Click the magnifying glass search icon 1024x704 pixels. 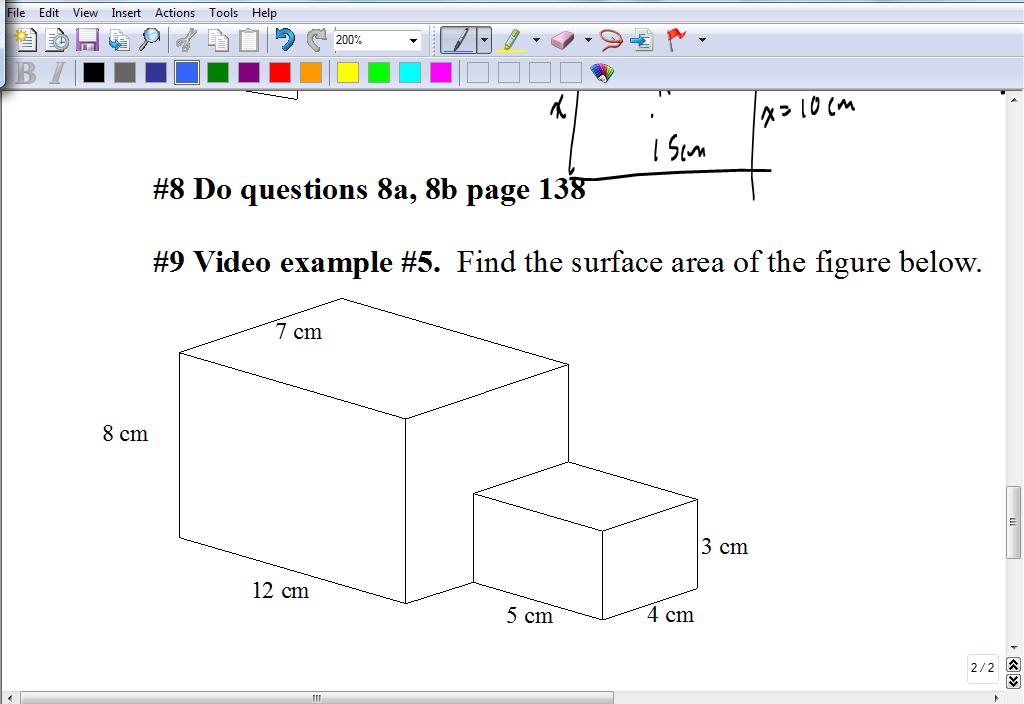pos(149,40)
